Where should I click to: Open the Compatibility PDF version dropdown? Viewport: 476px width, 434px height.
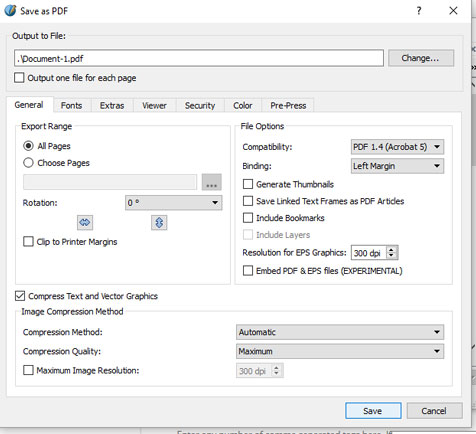[x=397, y=147]
